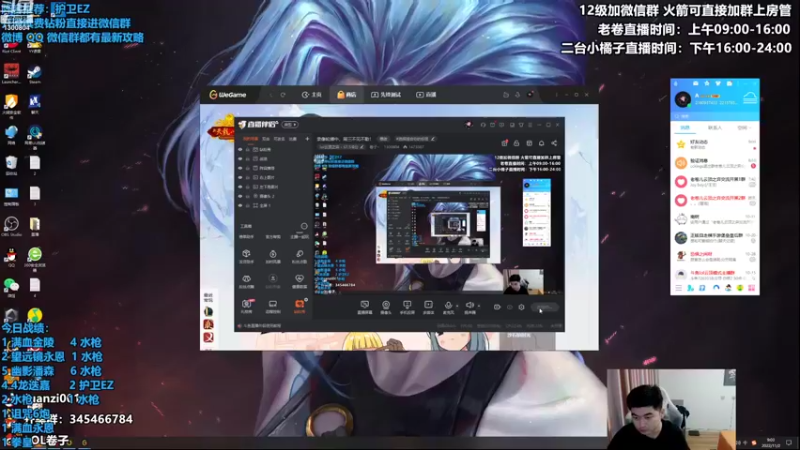The height and width of the screenshot is (450, 800).
Task: Open the cube tool in the toolbox grid
Action: 246,254
